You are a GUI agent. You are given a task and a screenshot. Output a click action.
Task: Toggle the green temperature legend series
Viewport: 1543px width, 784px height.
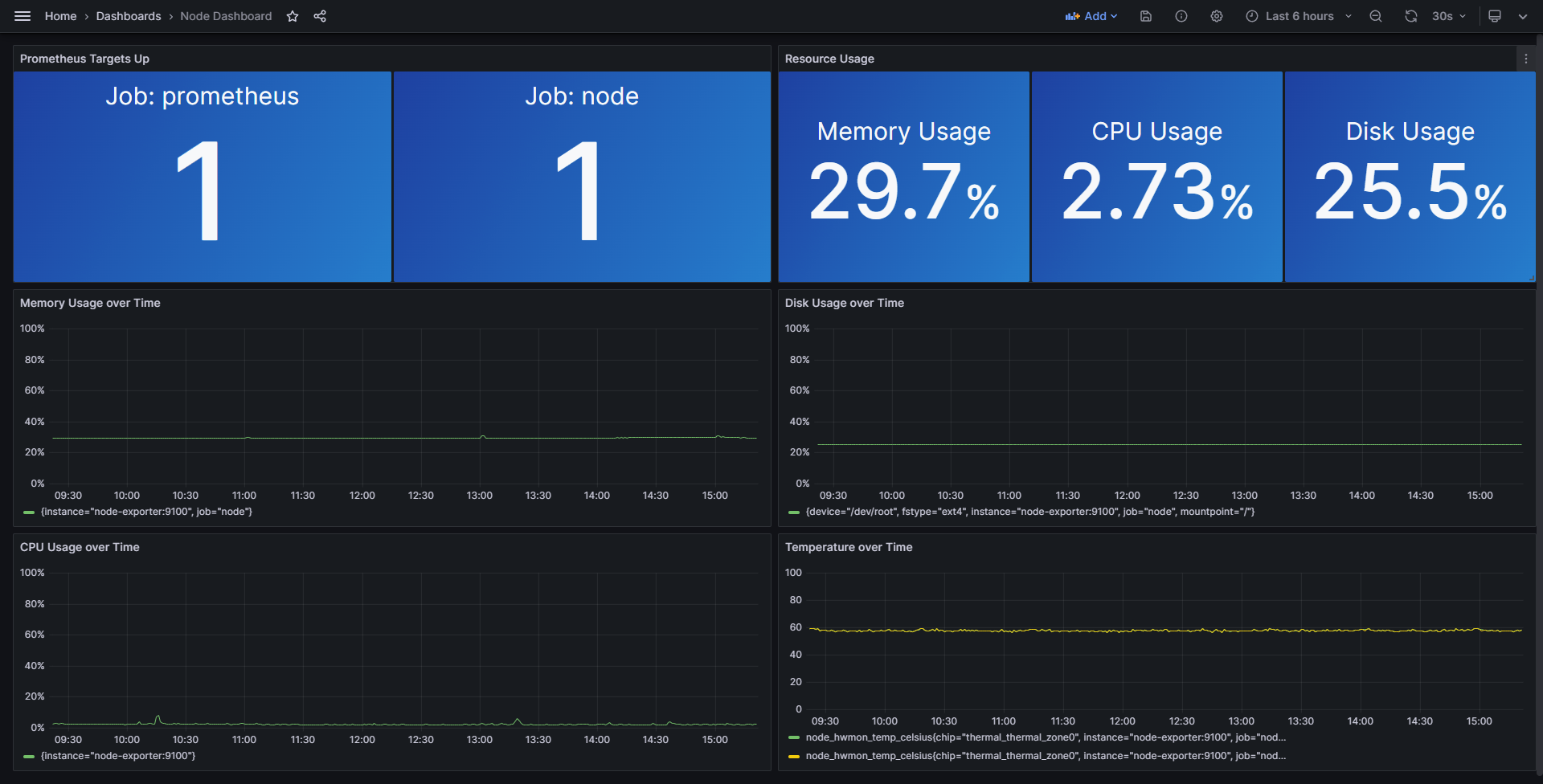pyautogui.click(x=1046, y=737)
